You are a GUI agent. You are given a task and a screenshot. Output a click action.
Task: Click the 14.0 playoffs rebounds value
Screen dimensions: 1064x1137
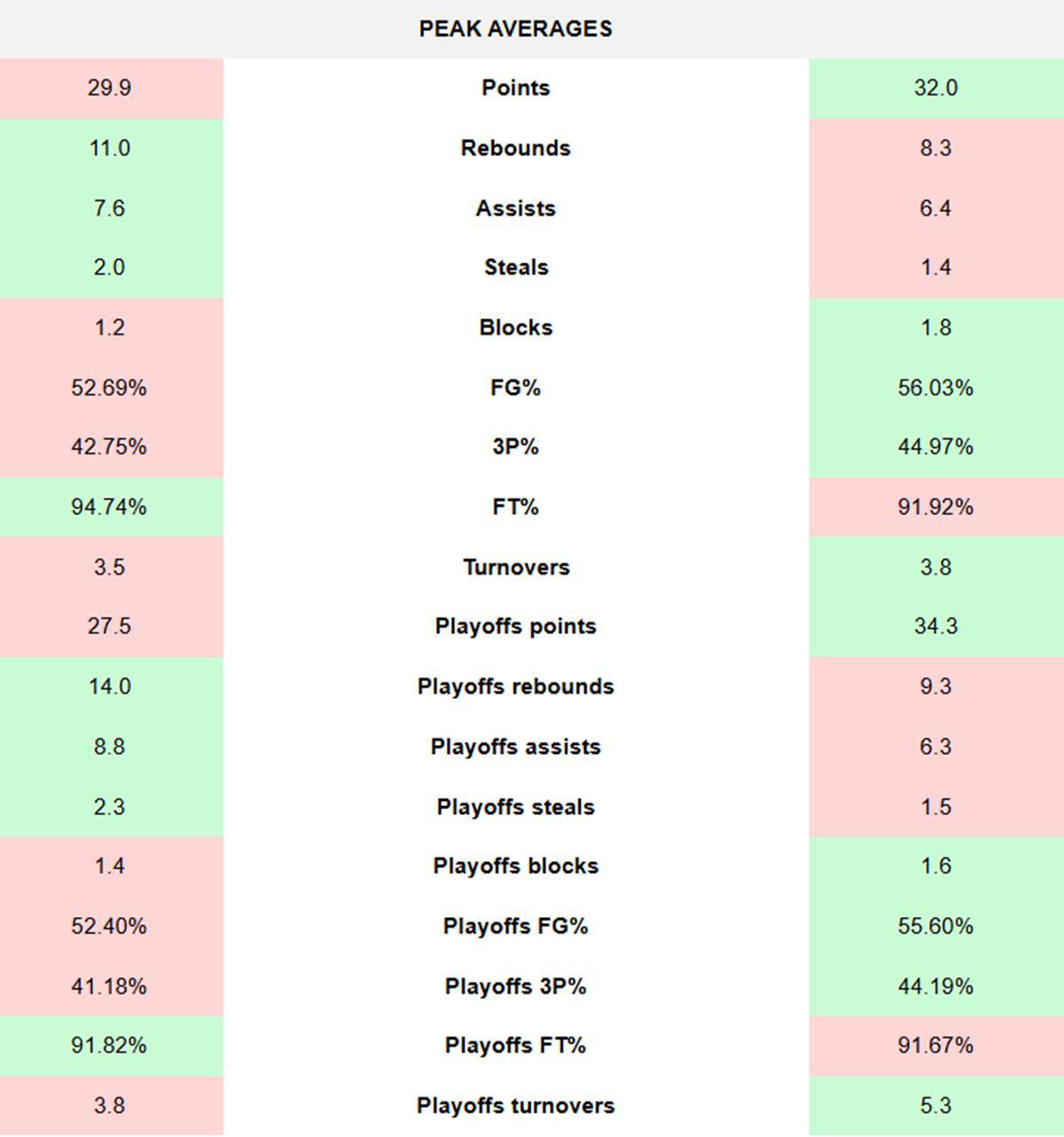[109, 686]
